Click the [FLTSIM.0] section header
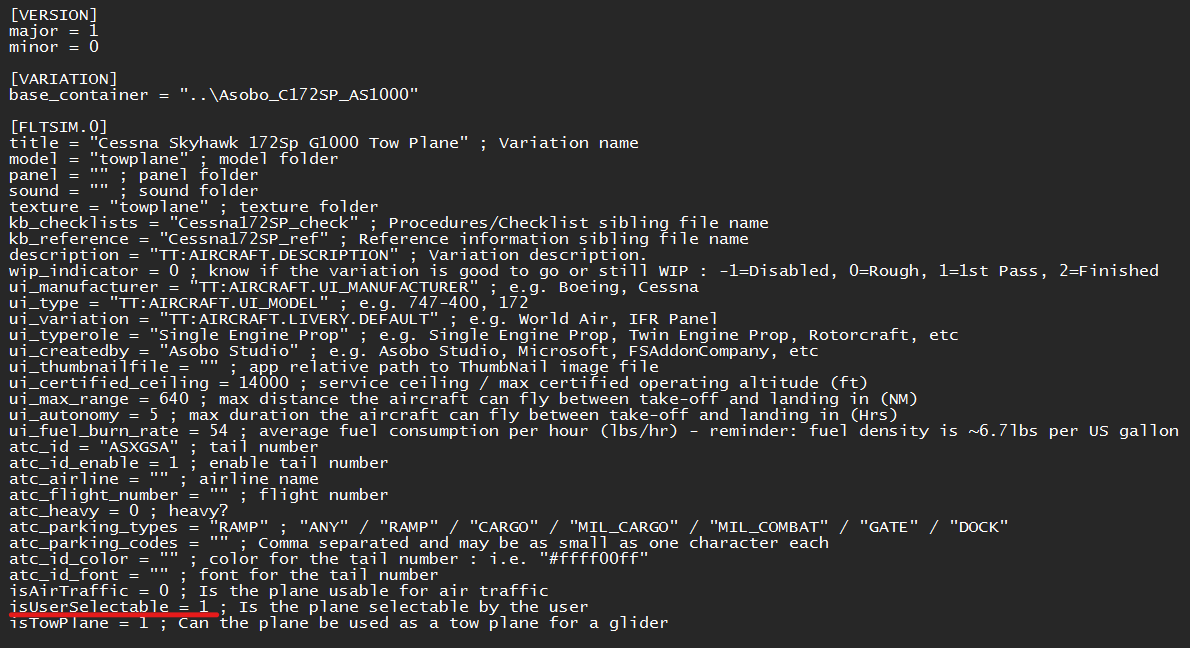Image resolution: width=1190 pixels, height=648 pixels. pos(58,127)
